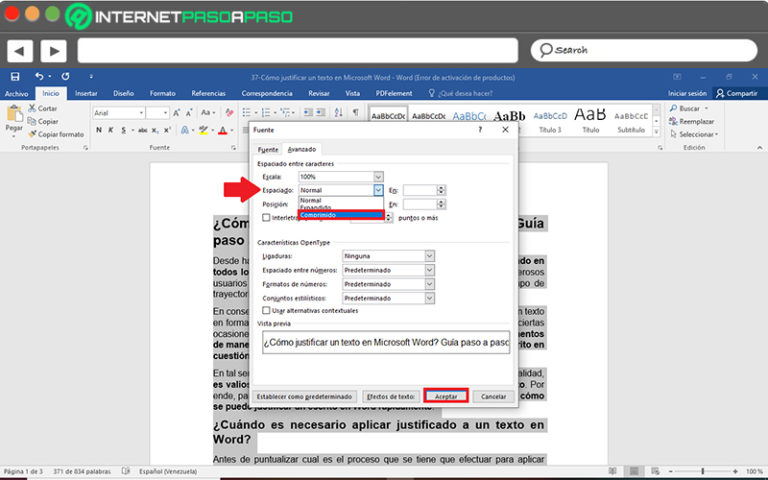This screenshot has height=480, width=768.
Task: Switch to the Fuente tab in dialog
Action: (268, 149)
